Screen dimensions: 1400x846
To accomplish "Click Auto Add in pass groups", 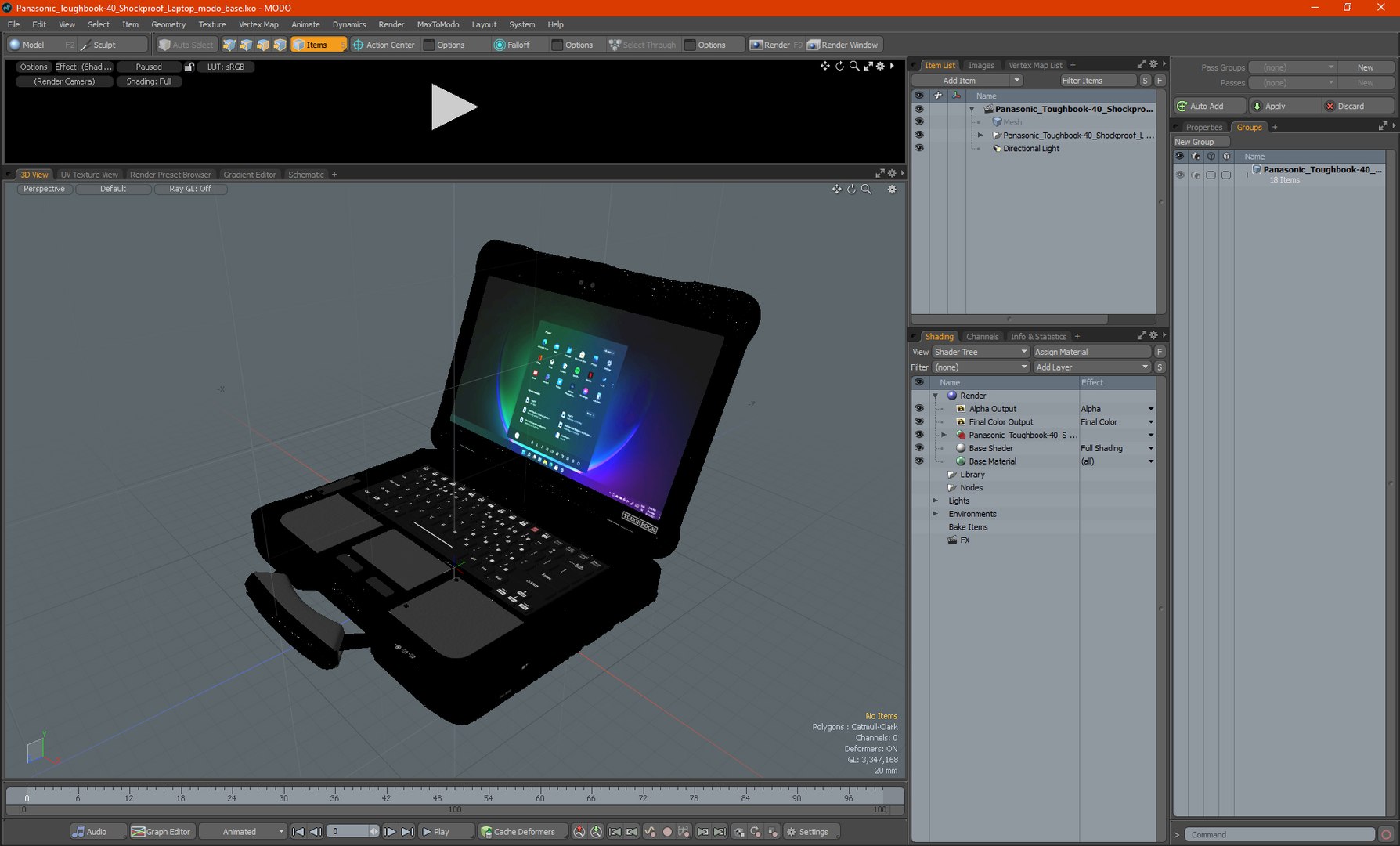I will 1209,106.
